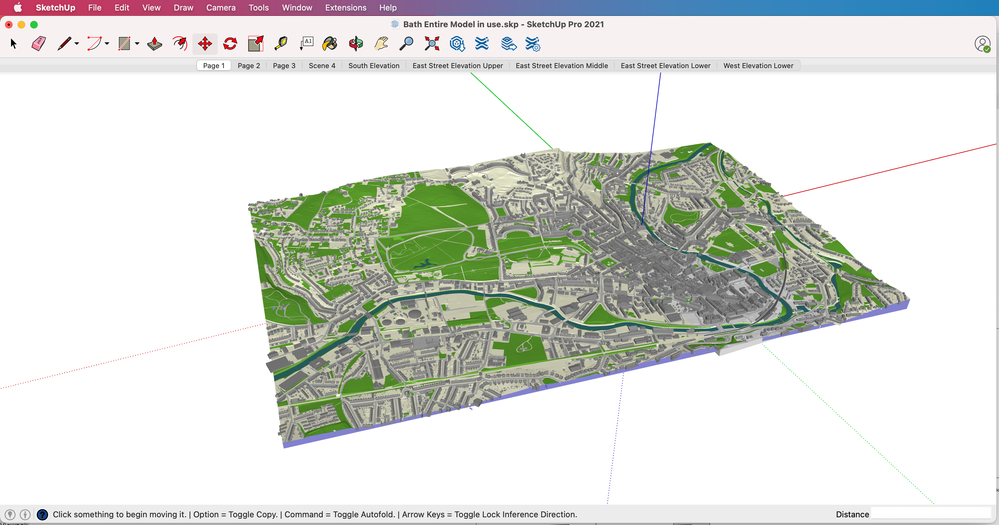The image size is (999, 525).
Task: Click the Zoom Extents icon
Action: 432,43
